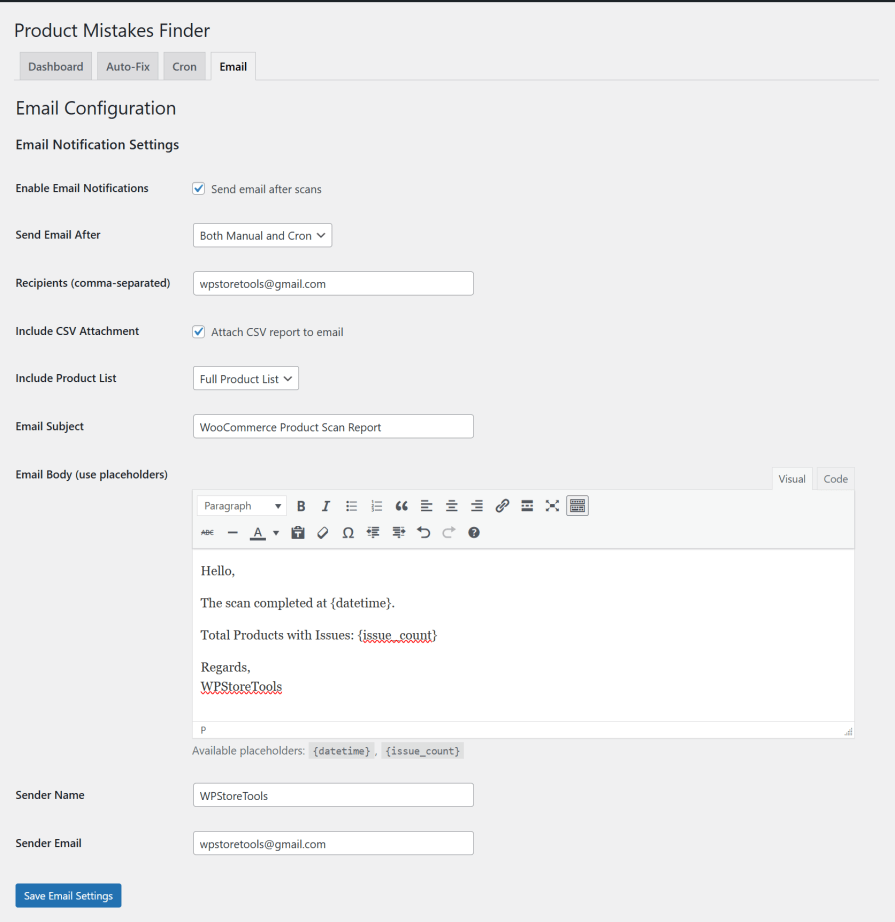Switch to the Auto-Fix tab
This screenshot has height=922, width=895.
(x=128, y=67)
